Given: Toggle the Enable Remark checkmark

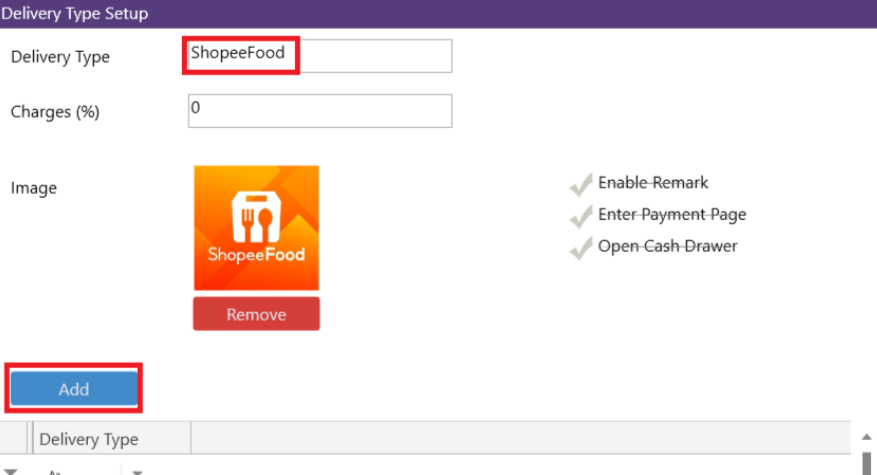Looking at the screenshot, I should click(580, 185).
